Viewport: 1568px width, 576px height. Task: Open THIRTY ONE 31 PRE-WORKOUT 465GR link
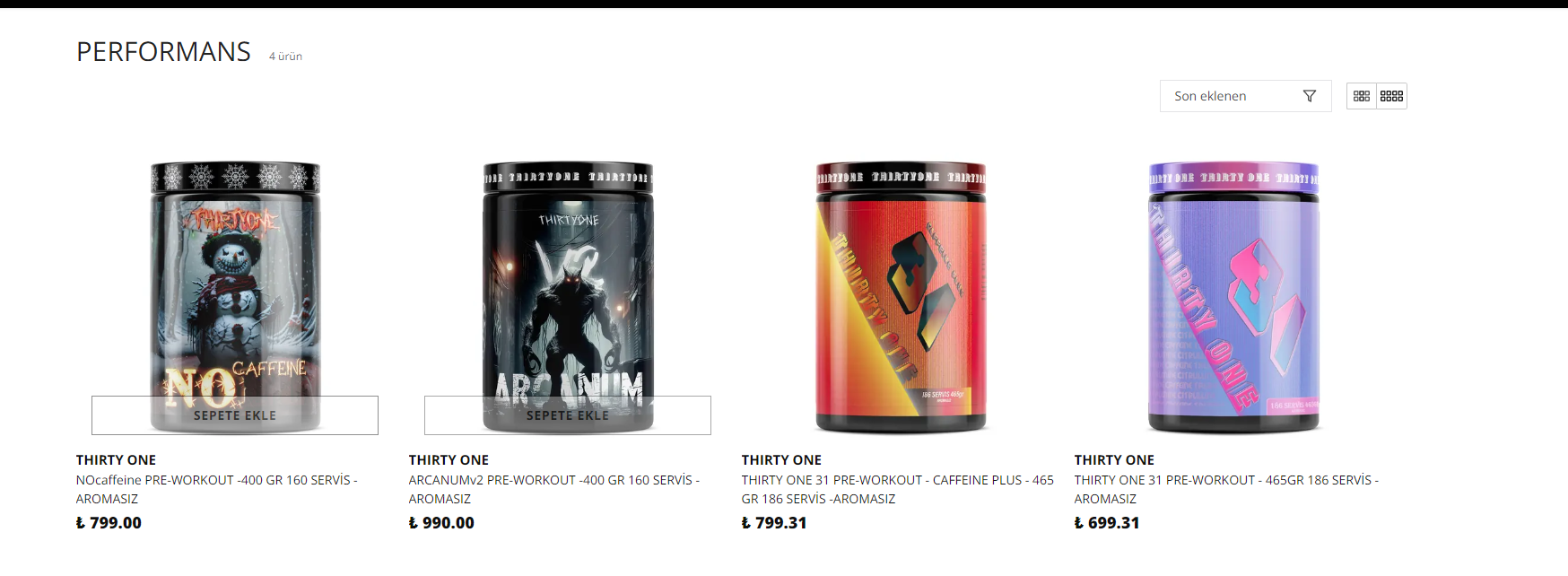(x=1226, y=490)
